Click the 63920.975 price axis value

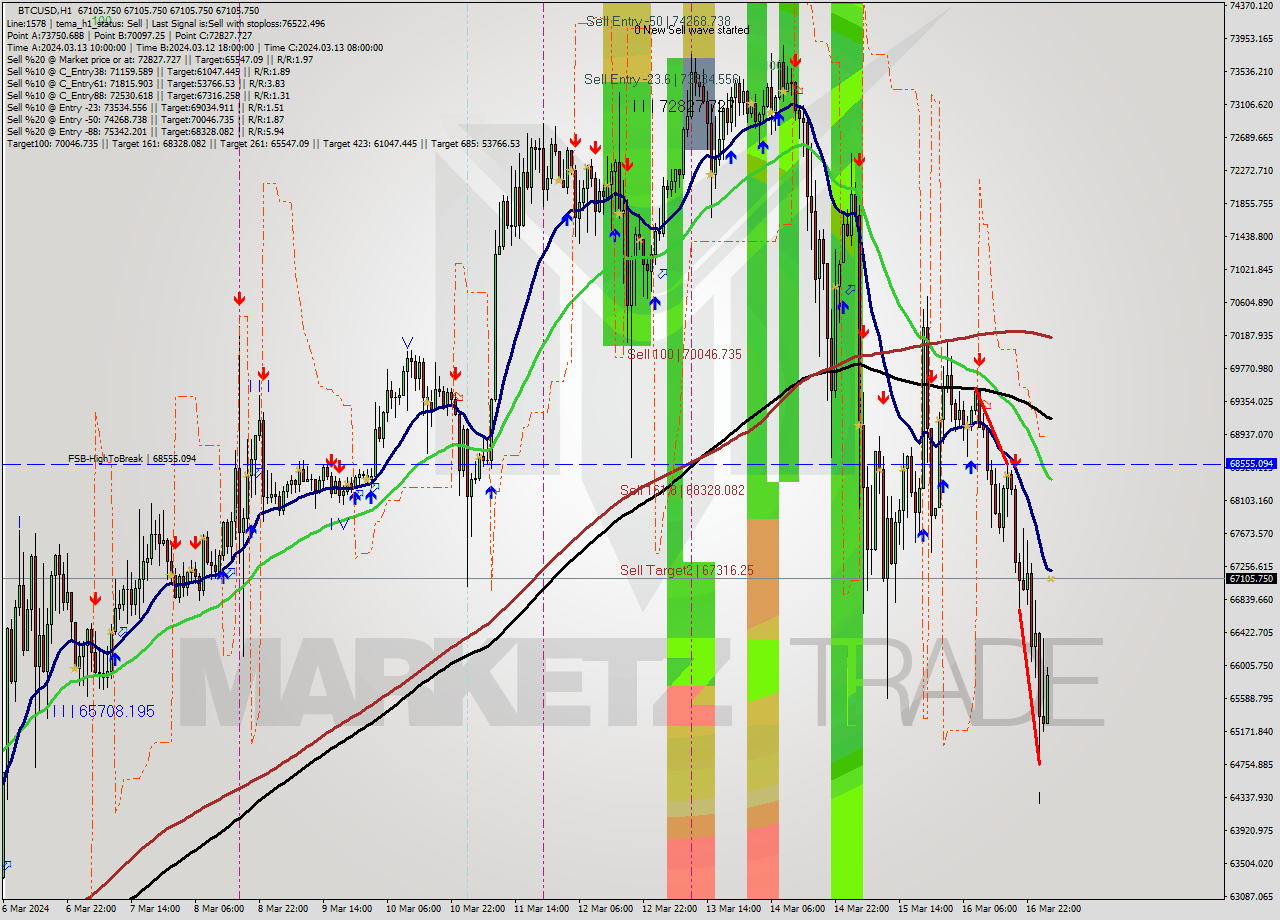pyautogui.click(x=1251, y=830)
